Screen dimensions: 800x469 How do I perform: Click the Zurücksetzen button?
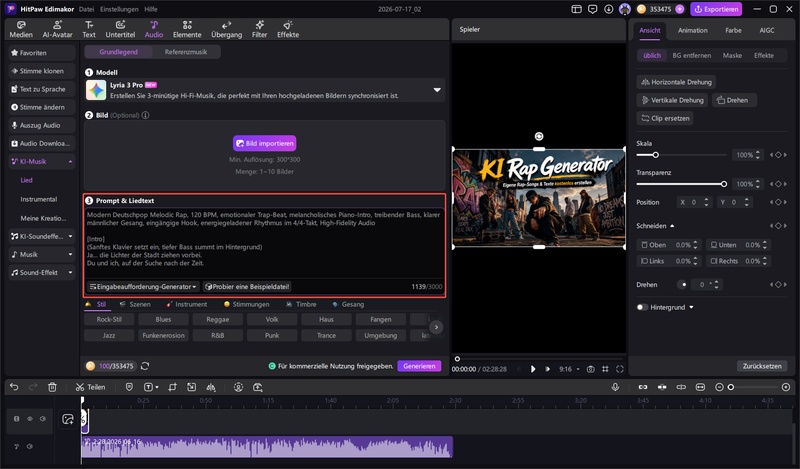pyautogui.click(x=762, y=366)
